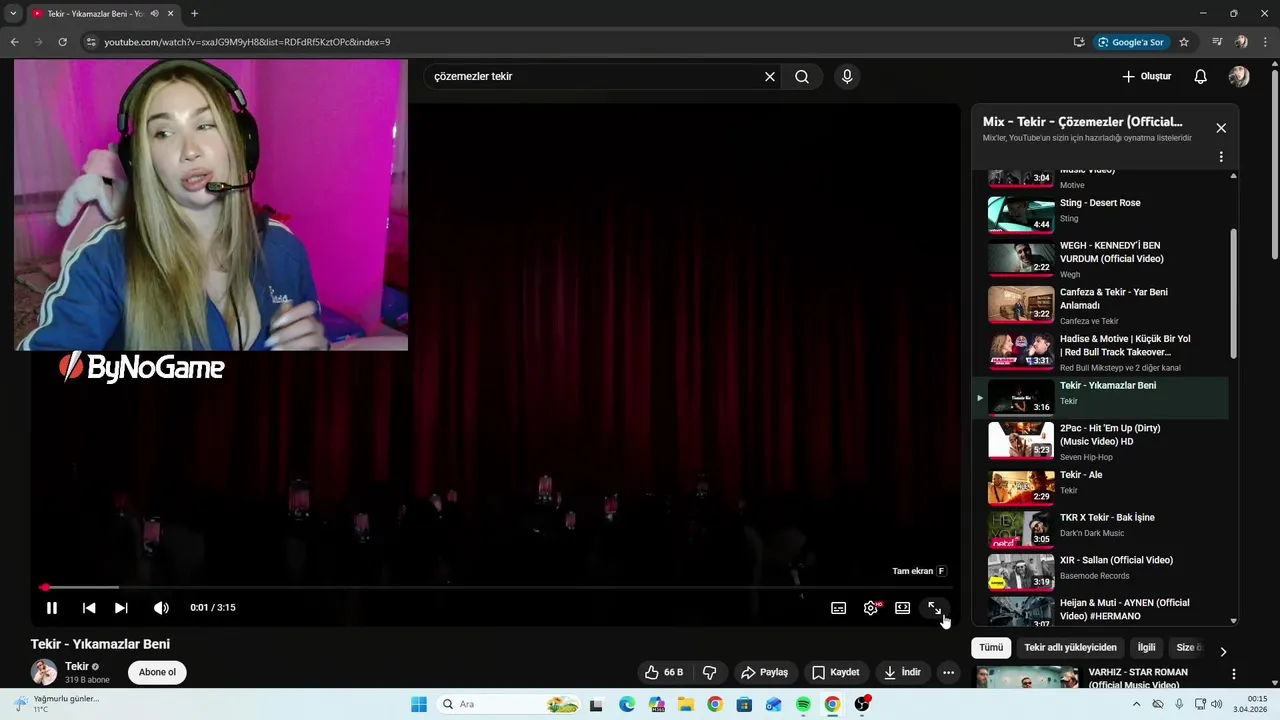Open the Oluştur create menu
1280x720 pixels.
coord(1146,77)
